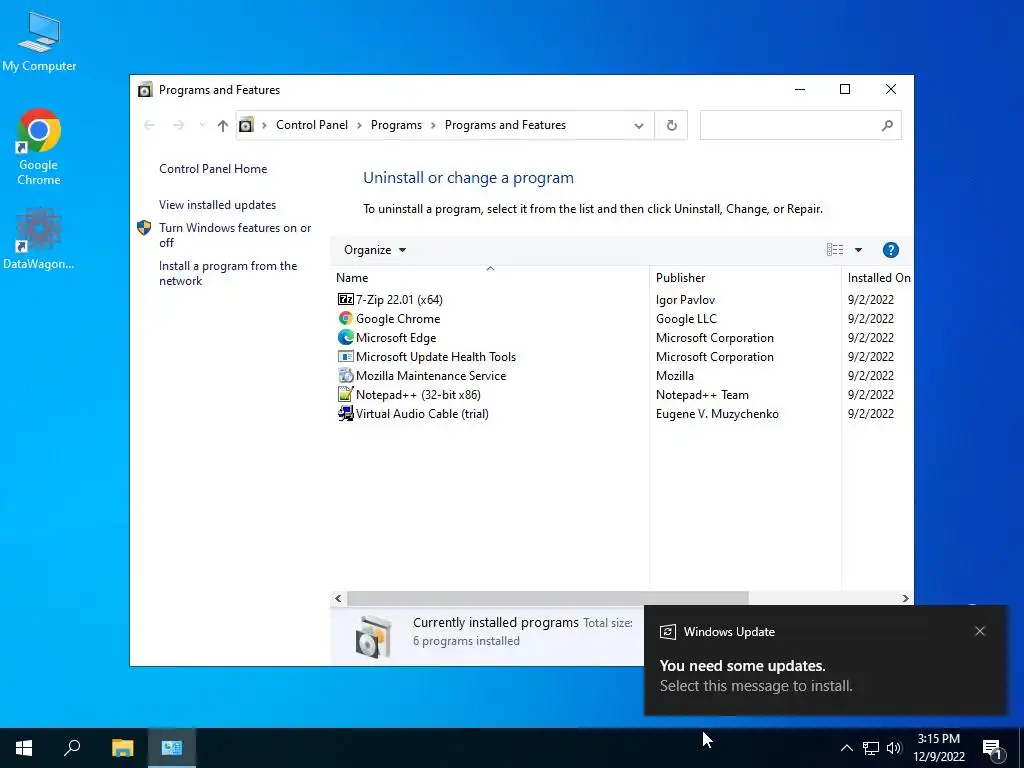The height and width of the screenshot is (768, 1024).
Task: Click the horizontal scrollbar thumb
Action: point(547,598)
